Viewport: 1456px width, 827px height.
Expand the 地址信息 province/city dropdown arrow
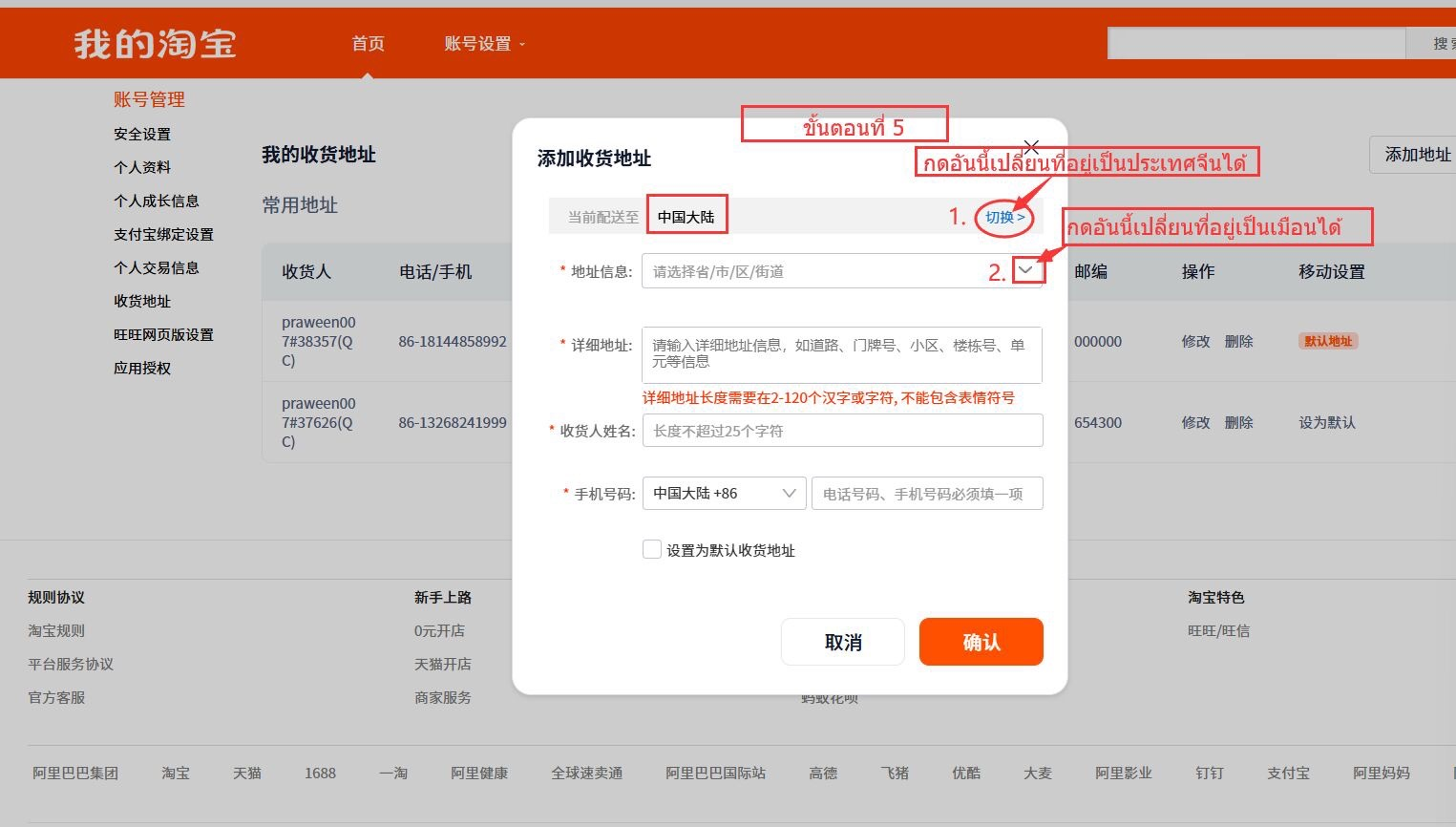[1026, 270]
